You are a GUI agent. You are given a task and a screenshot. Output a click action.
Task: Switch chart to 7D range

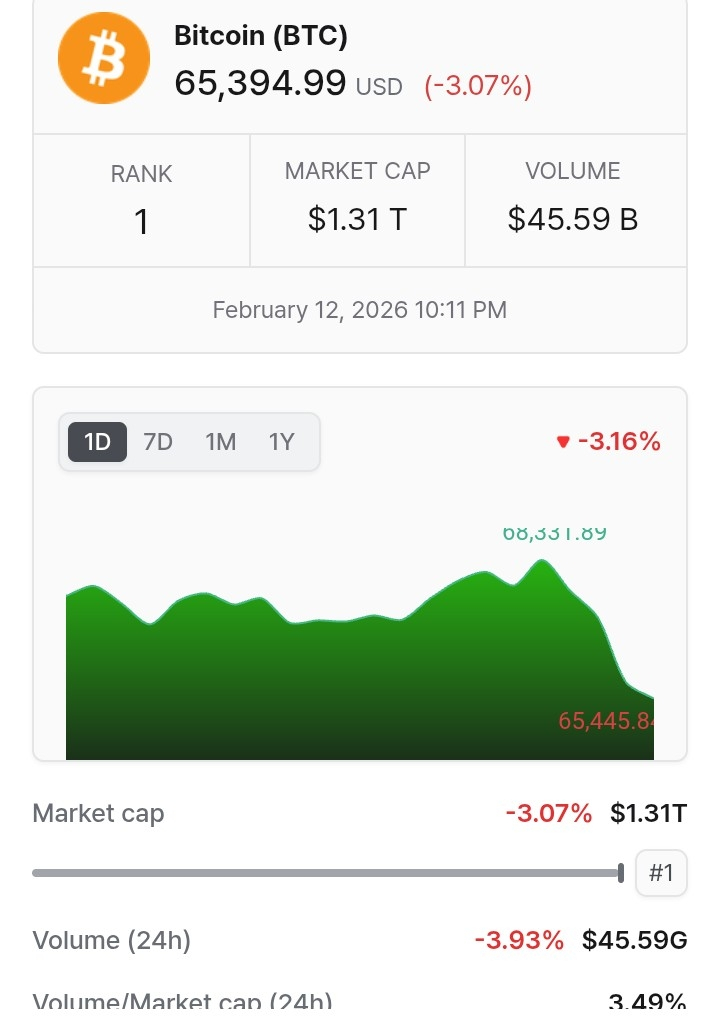pyautogui.click(x=158, y=441)
